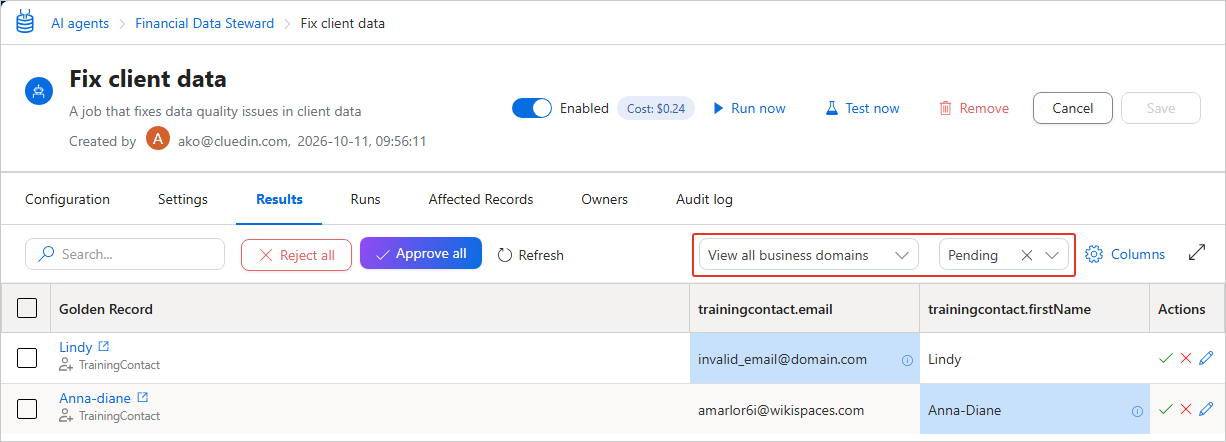Clear the Pending filter with X icon

click(x=1026, y=255)
